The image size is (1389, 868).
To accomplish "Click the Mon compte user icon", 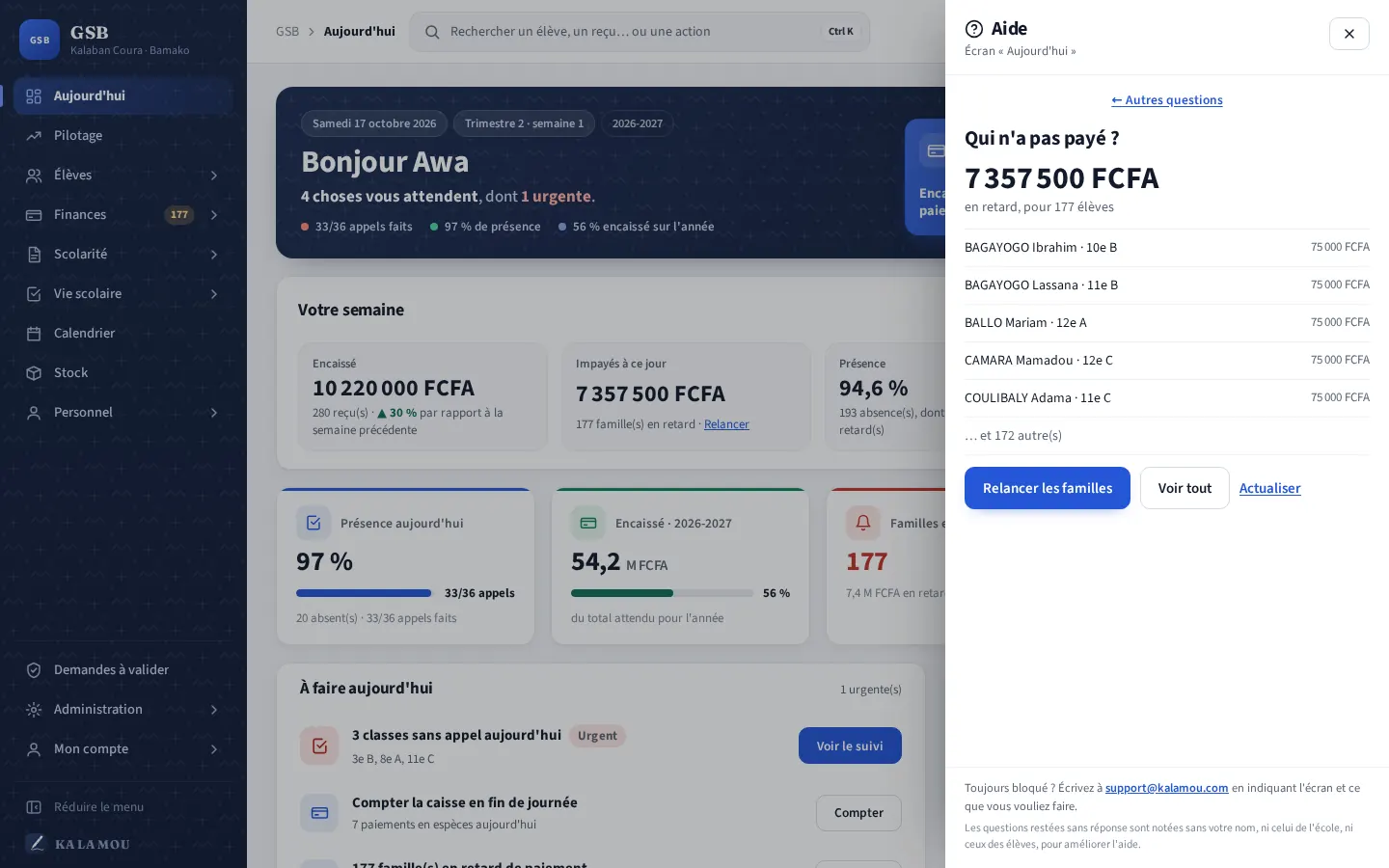I will [34, 749].
